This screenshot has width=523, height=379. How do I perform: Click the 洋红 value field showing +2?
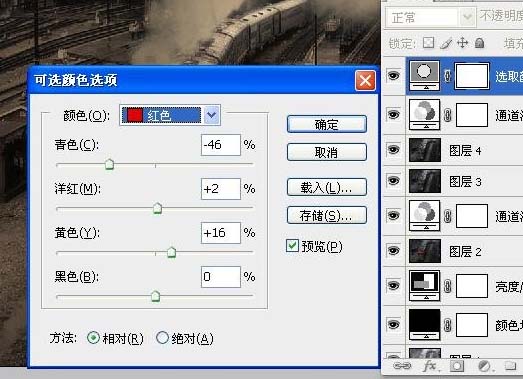click(x=221, y=189)
